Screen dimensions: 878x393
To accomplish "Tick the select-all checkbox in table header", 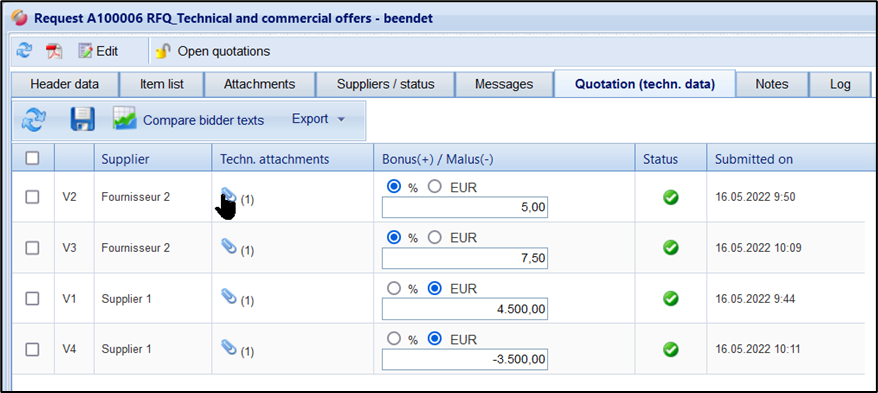I will (32, 158).
